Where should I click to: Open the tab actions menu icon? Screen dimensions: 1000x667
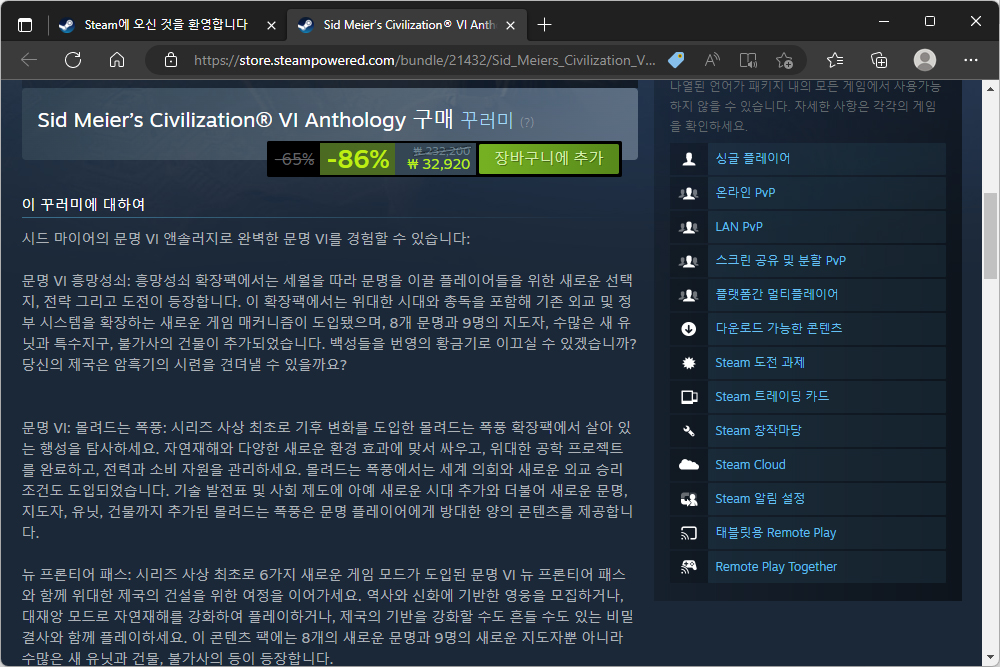(x=25, y=25)
